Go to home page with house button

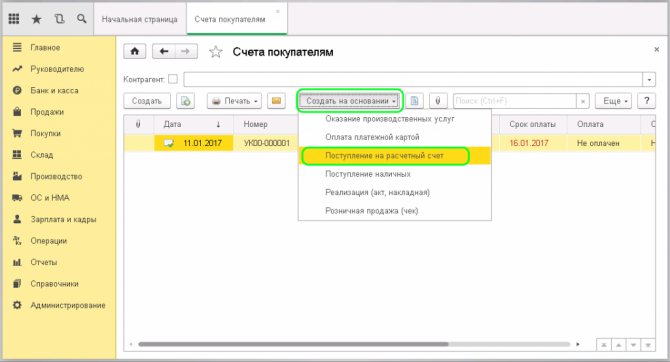coord(135,52)
